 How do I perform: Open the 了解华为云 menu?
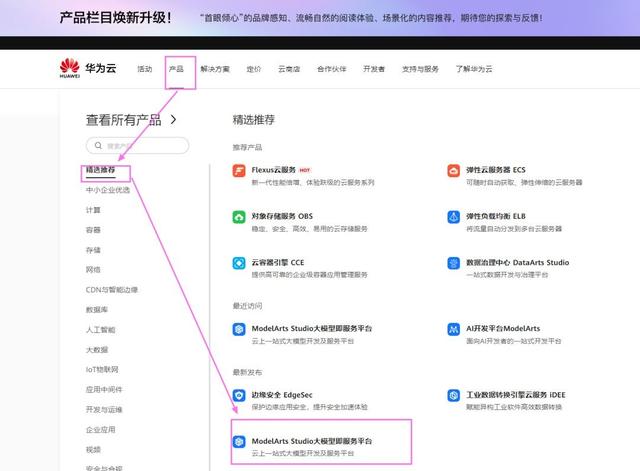tap(474, 69)
